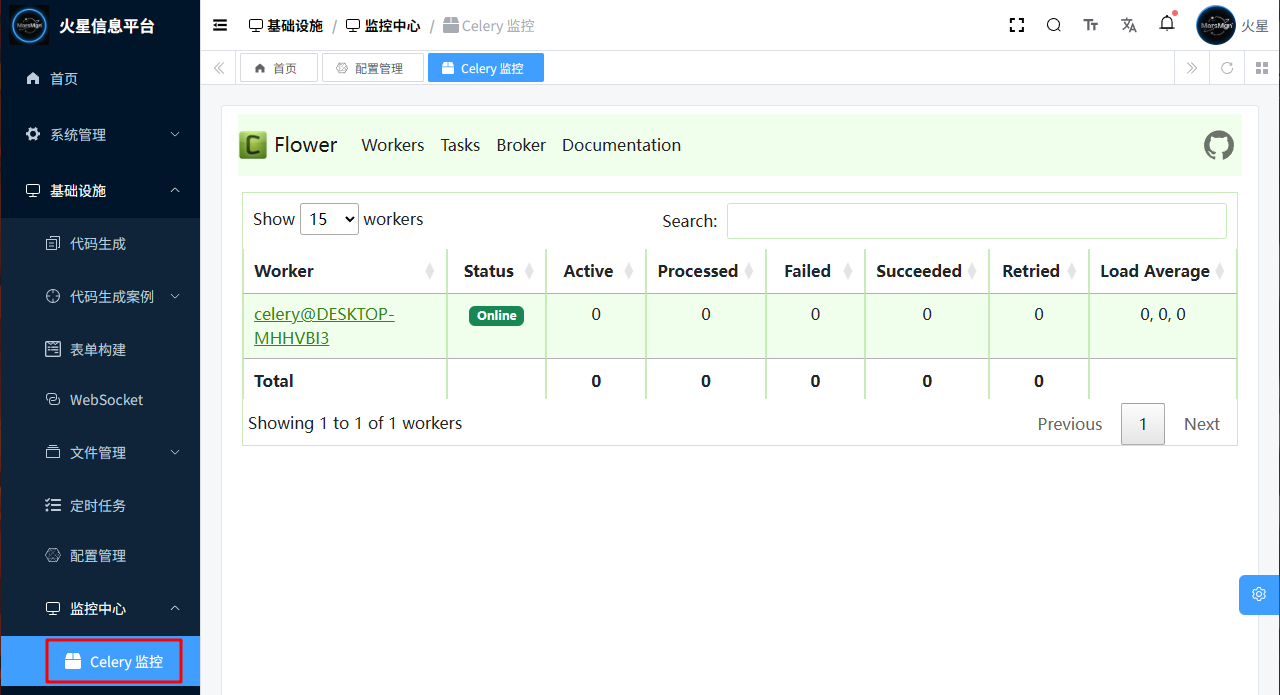The height and width of the screenshot is (695, 1280).
Task: Open the Tasks menu in Flower
Action: click(460, 145)
